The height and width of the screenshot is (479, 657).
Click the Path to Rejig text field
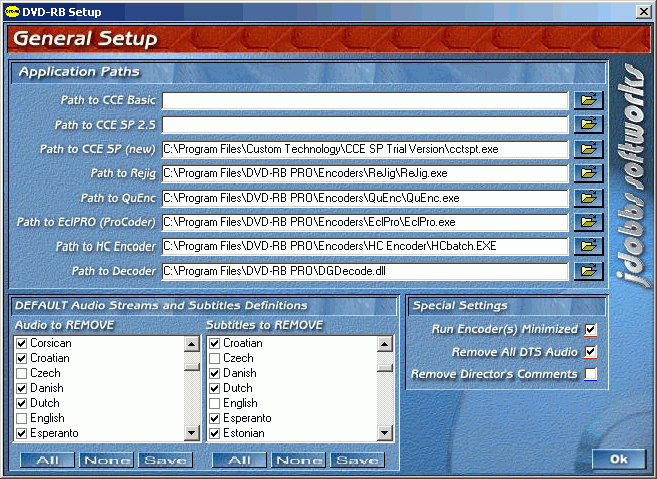[x=365, y=173]
